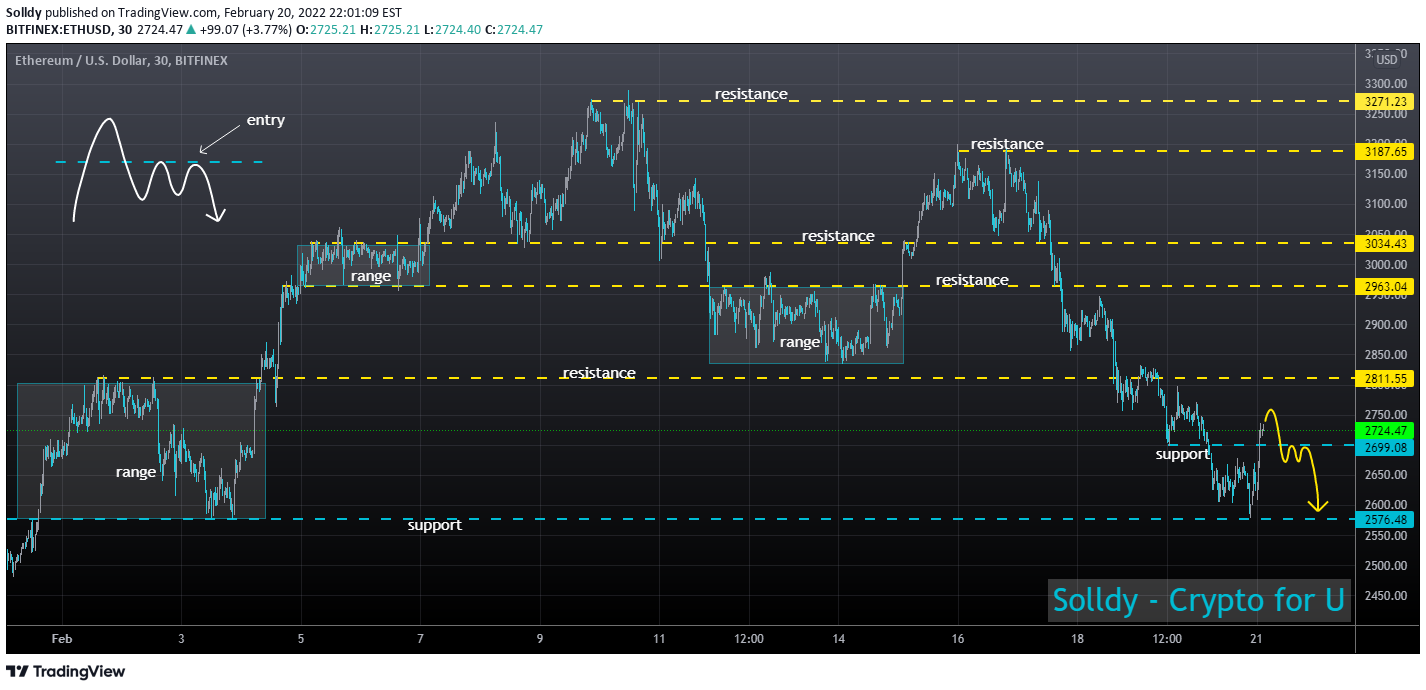The width and height of the screenshot is (1426, 690).
Task: Click the BITFINEX:ETHUSD, 30 symbol text
Action: click(68, 30)
